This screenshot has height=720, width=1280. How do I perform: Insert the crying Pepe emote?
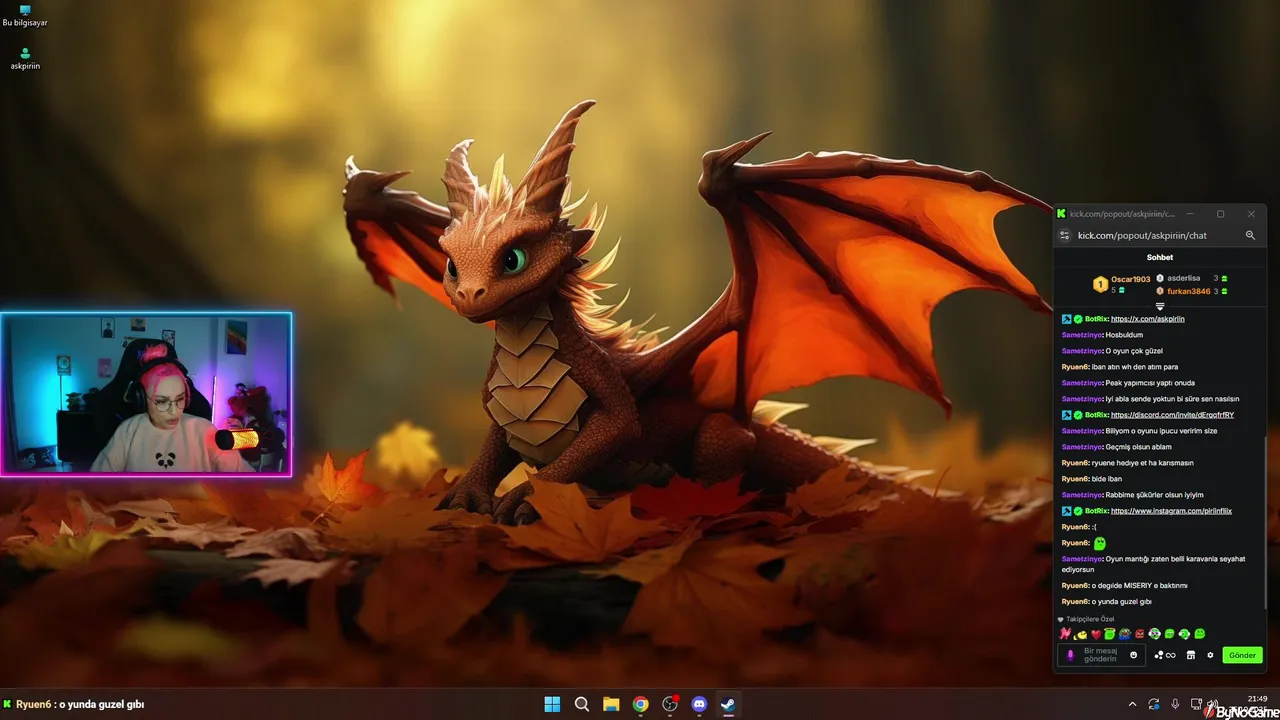point(1125,634)
